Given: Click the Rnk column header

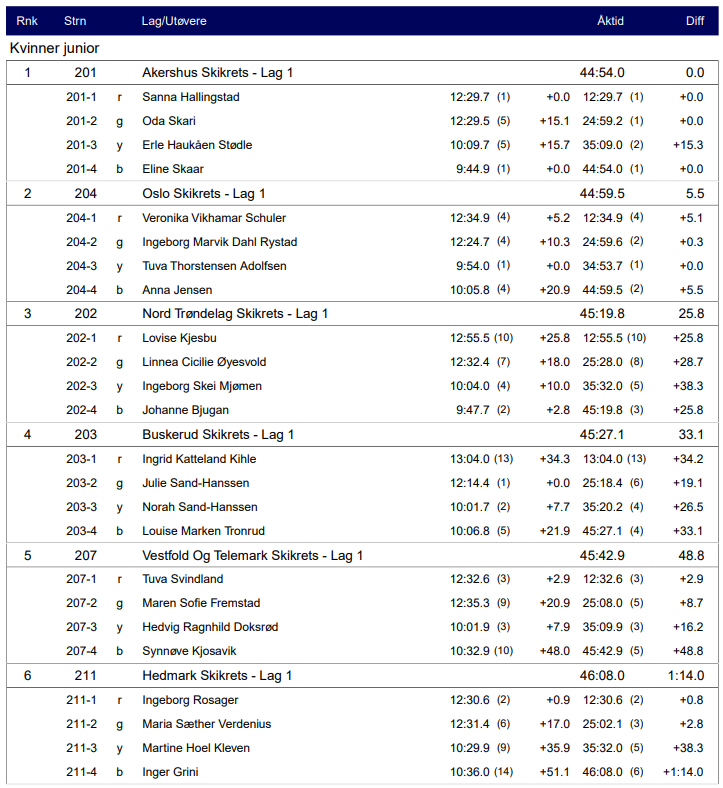Looking at the screenshot, I should (x=27, y=21).
